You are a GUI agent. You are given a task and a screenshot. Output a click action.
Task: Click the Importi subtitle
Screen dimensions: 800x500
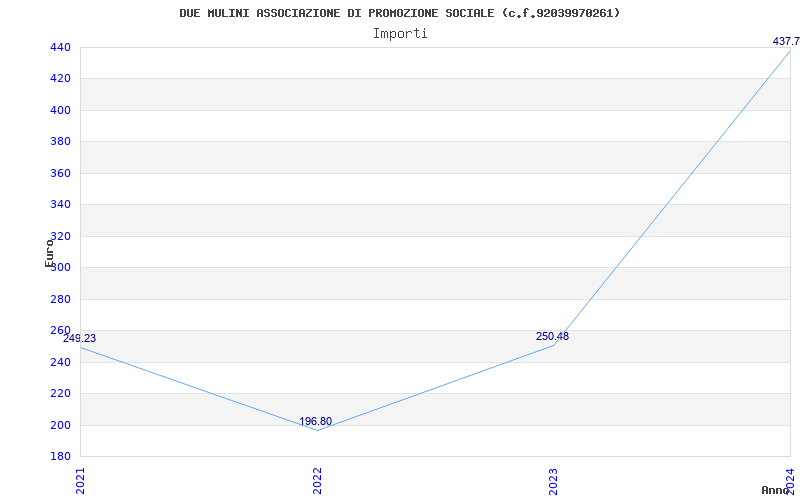[x=400, y=34]
